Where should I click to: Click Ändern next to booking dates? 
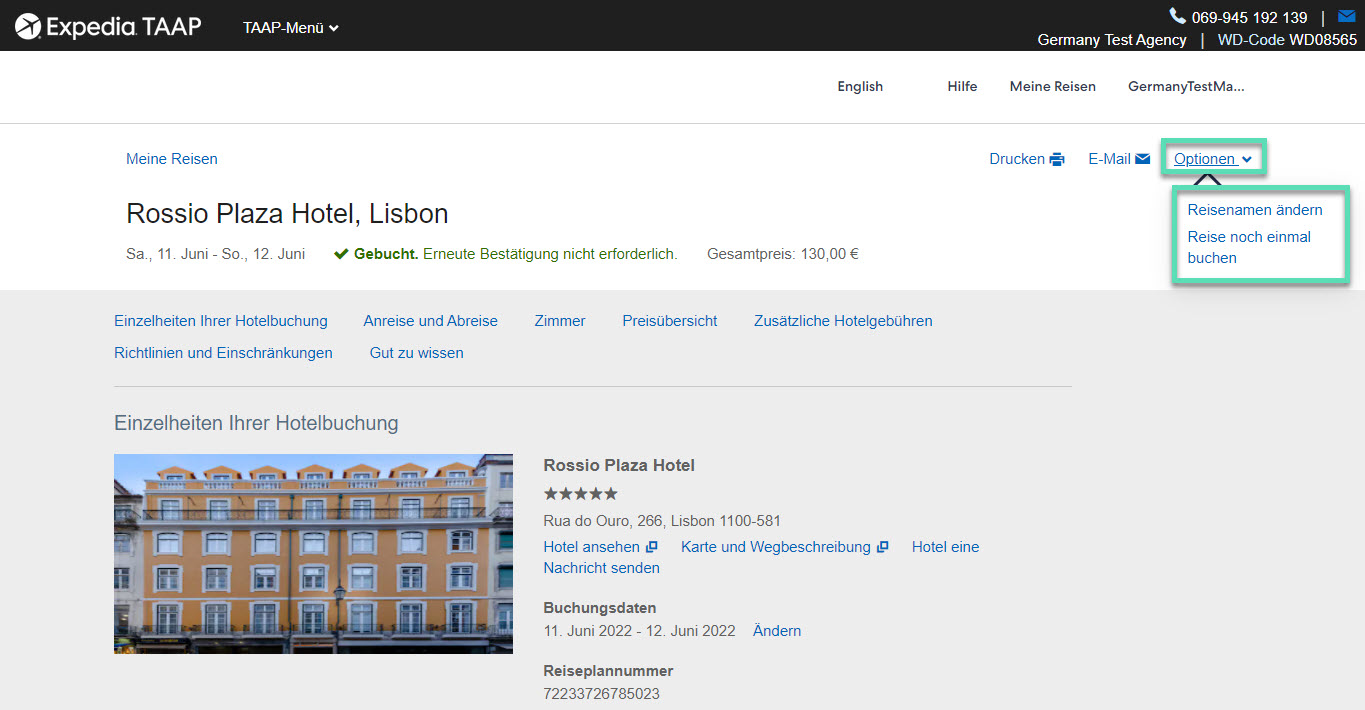click(x=777, y=631)
